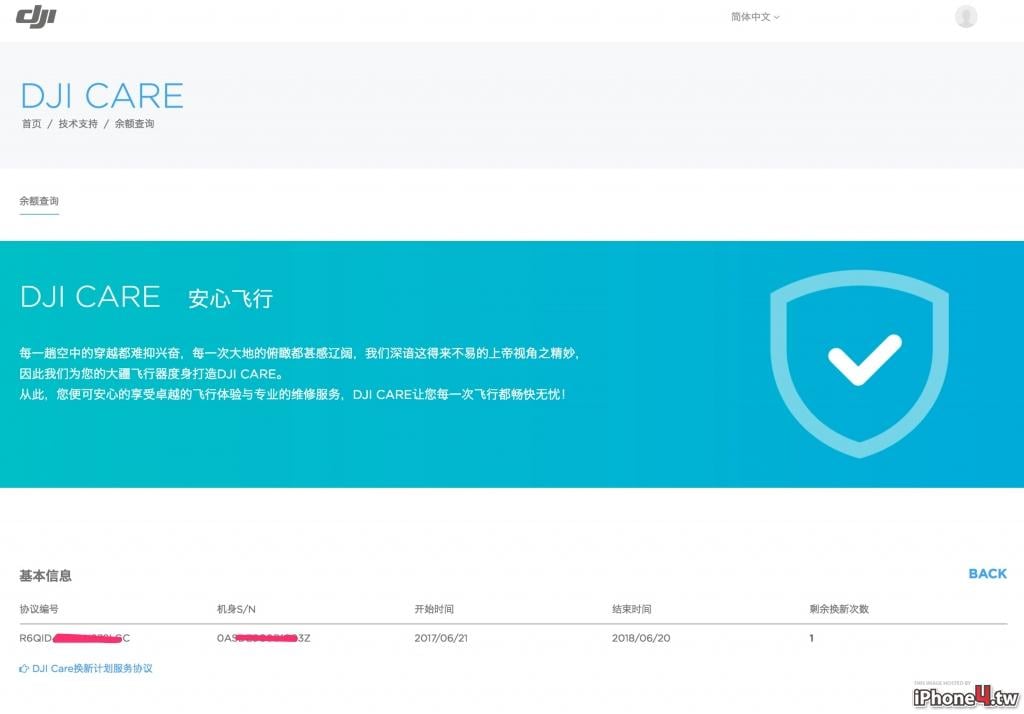Click the BACK link
The width and height of the screenshot is (1024, 714).
point(987,574)
